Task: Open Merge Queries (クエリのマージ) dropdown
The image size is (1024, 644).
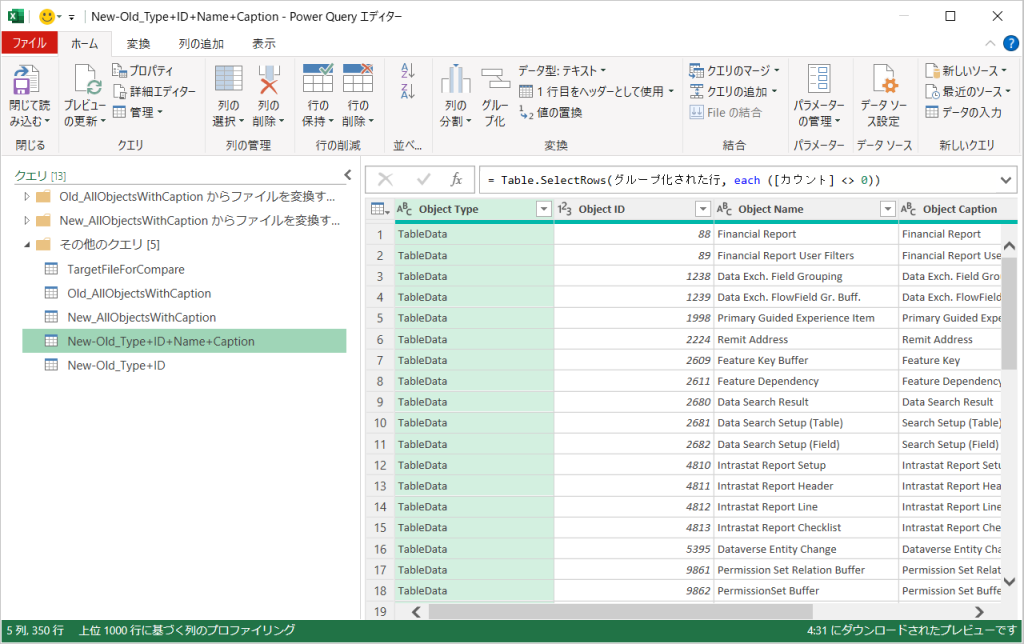Action: [735, 71]
